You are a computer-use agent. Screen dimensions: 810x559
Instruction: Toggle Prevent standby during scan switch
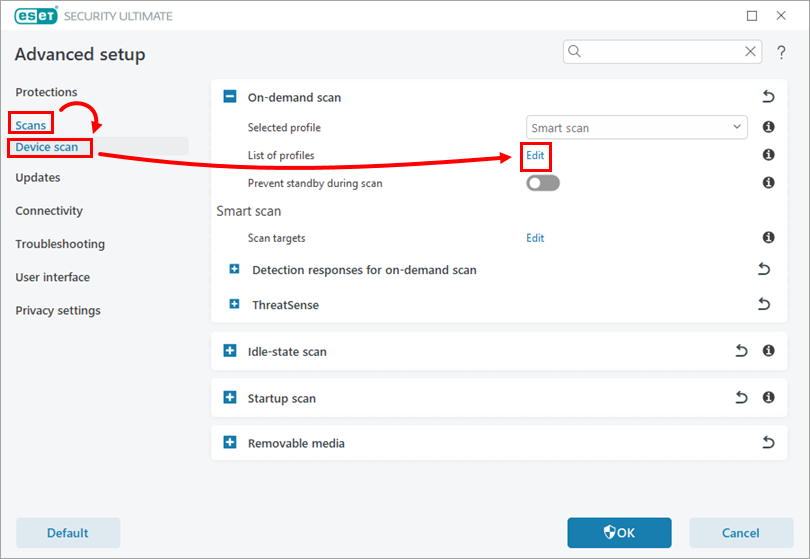543,183
